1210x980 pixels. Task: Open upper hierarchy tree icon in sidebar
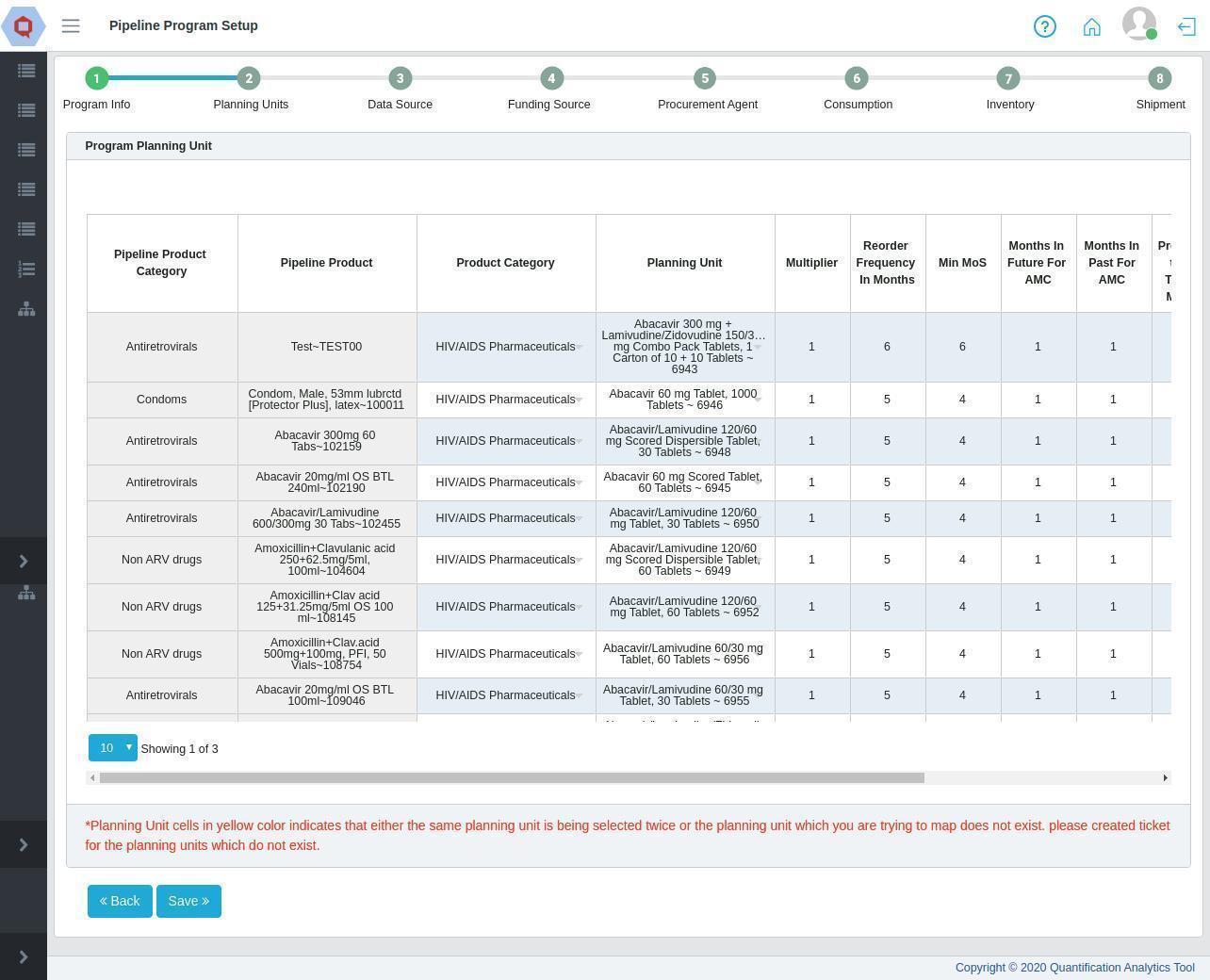[x=26, y=309]
